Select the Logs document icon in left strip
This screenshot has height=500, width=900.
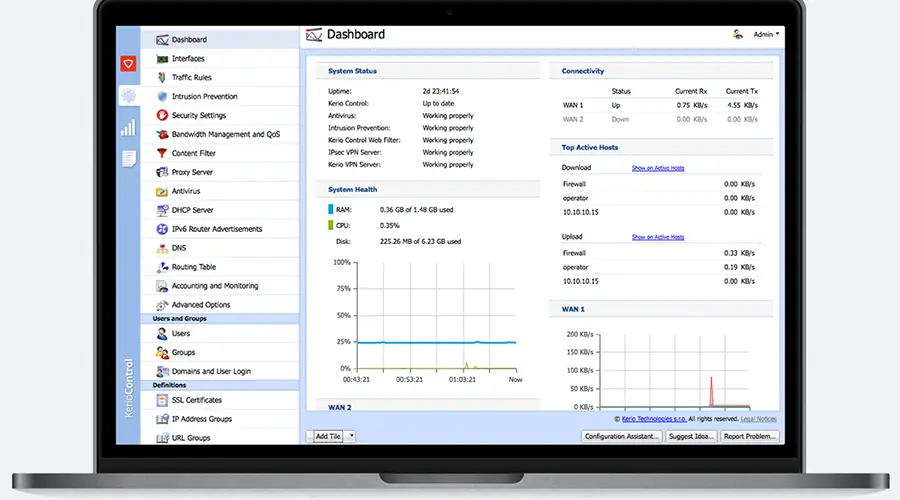(129, 158)
